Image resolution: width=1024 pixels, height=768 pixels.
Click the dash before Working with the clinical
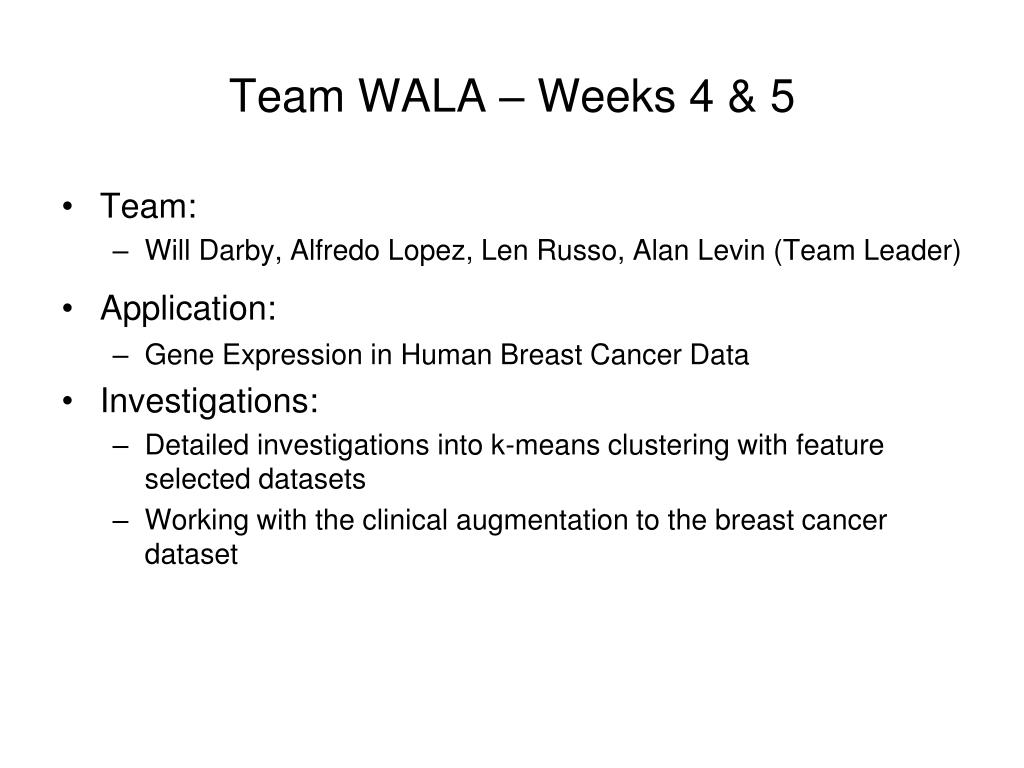point(121,522)
